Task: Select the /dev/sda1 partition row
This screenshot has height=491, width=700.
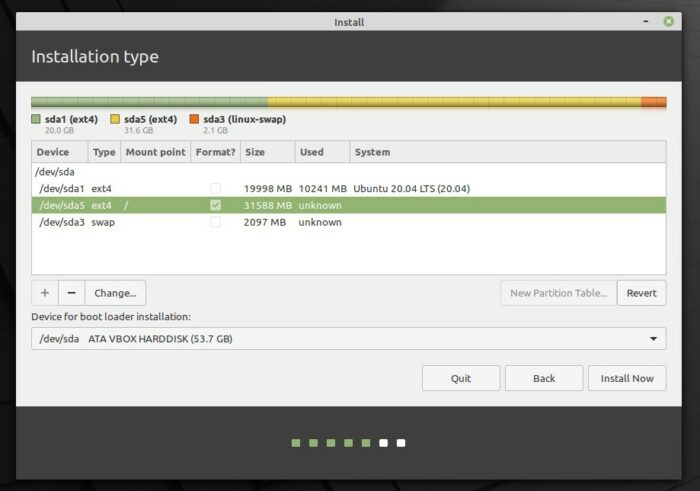Action: (x=349, y=188)
